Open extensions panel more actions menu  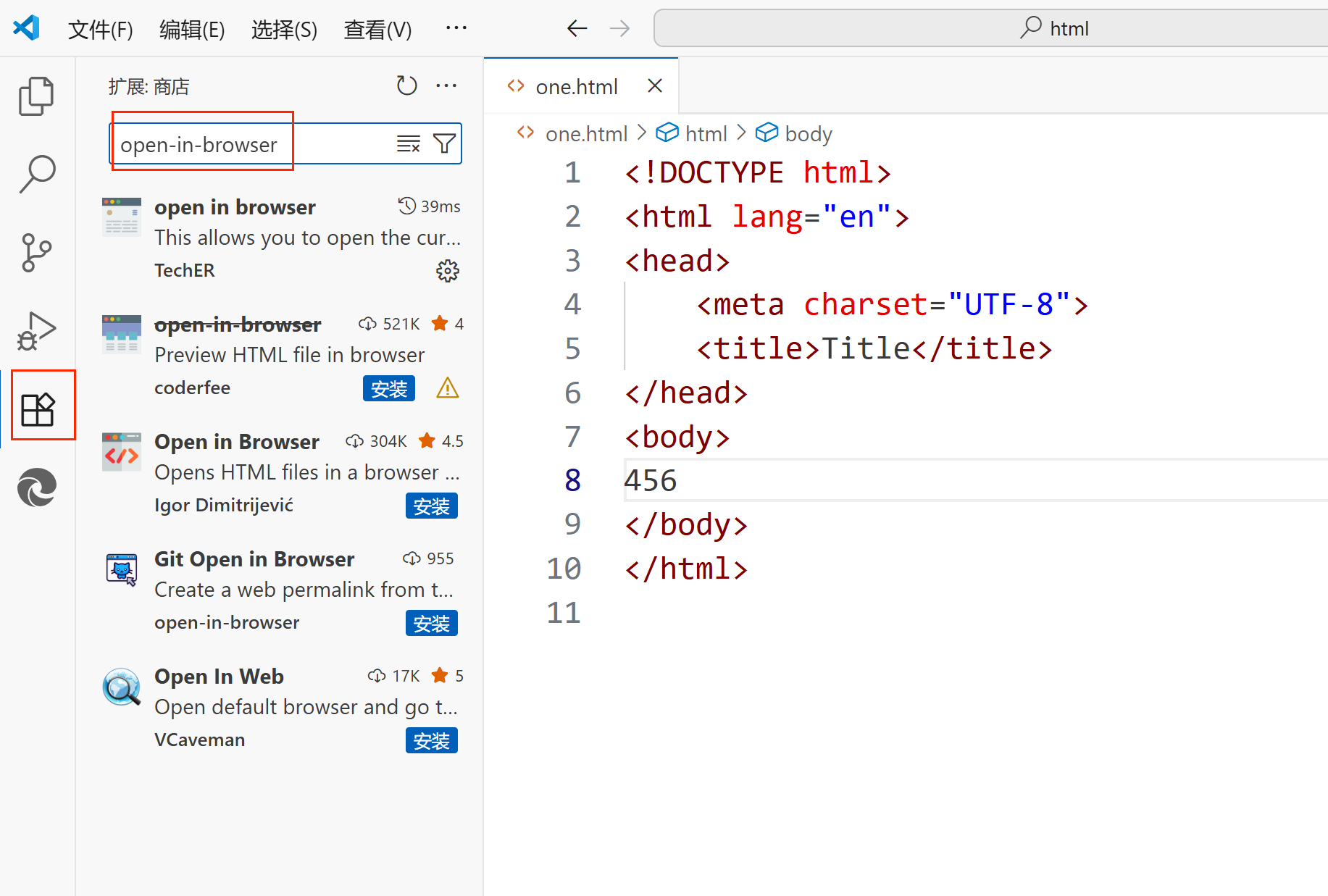[x=446, y=85]
